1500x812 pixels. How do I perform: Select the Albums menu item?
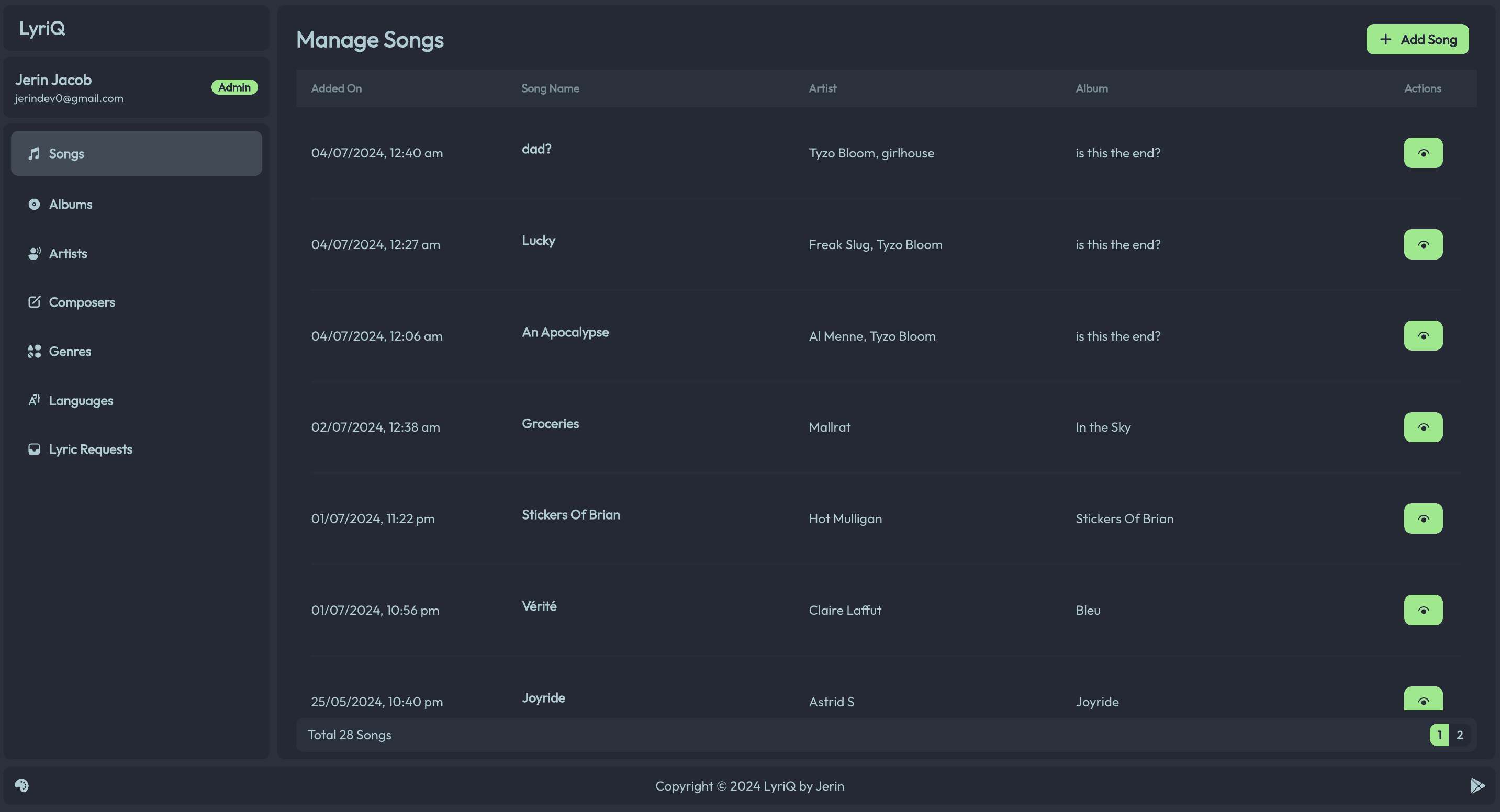point(70,203)
